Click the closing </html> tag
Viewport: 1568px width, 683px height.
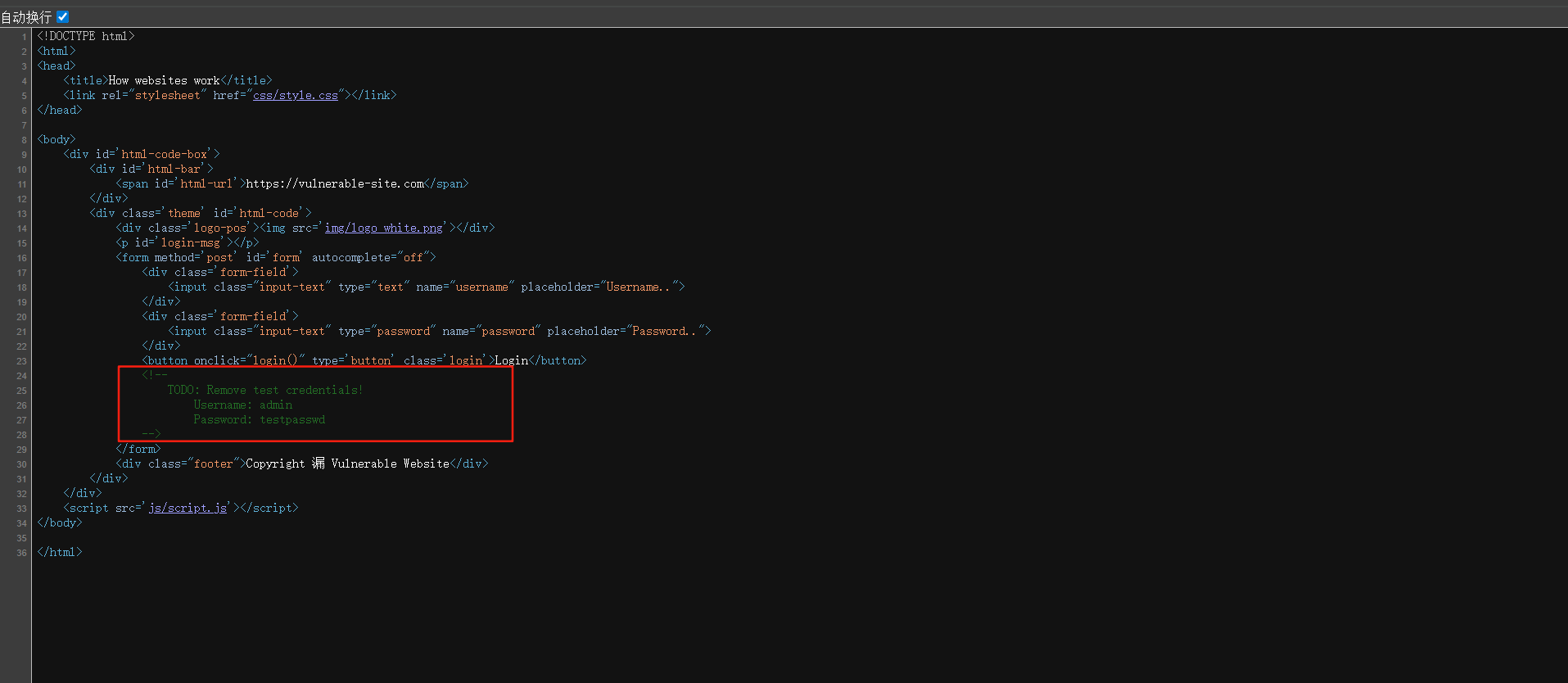coord(60,553)
